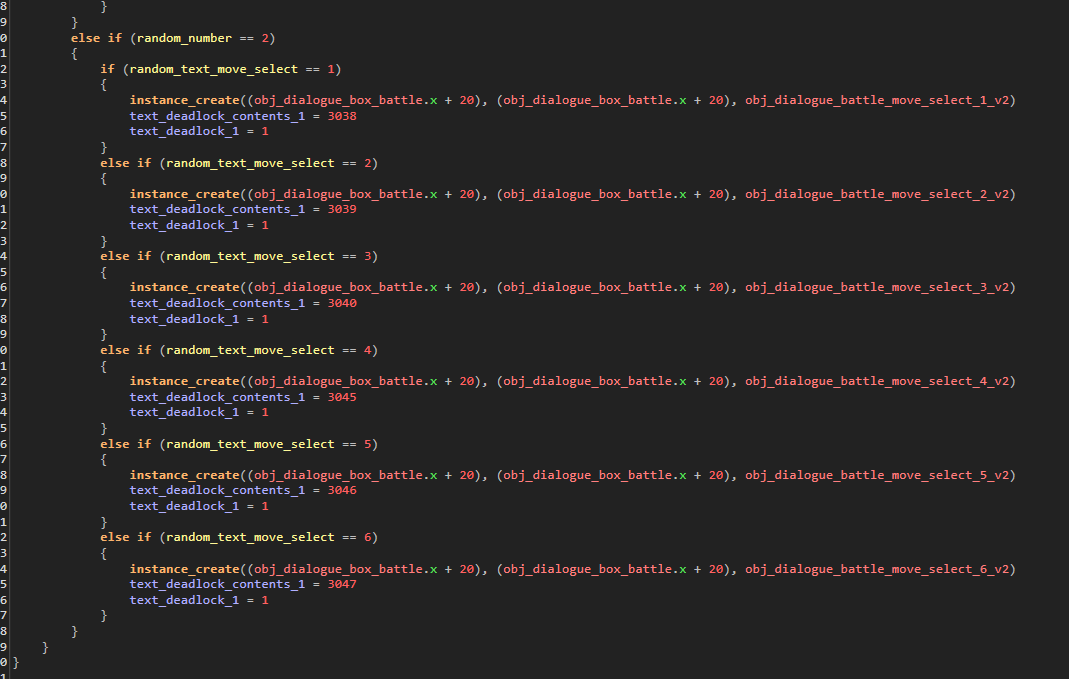Click the number 3045 in the code

click(x=341, y=397)
